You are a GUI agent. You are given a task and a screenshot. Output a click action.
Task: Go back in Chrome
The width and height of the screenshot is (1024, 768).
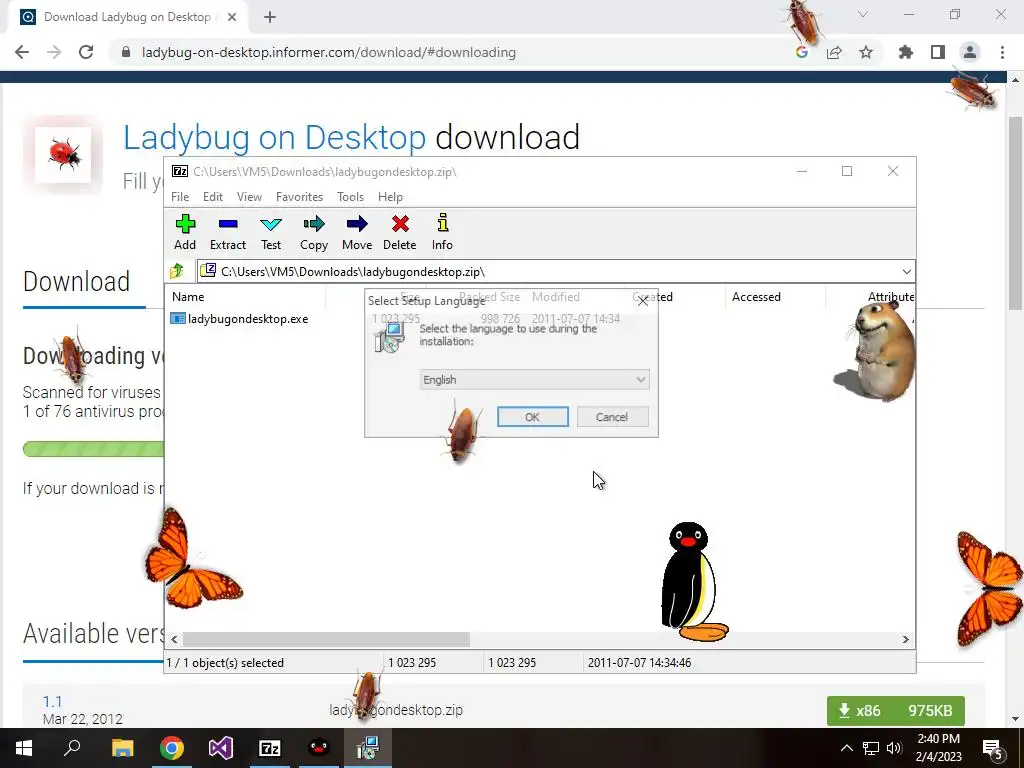pyautogui.click(x=22, y=52)
